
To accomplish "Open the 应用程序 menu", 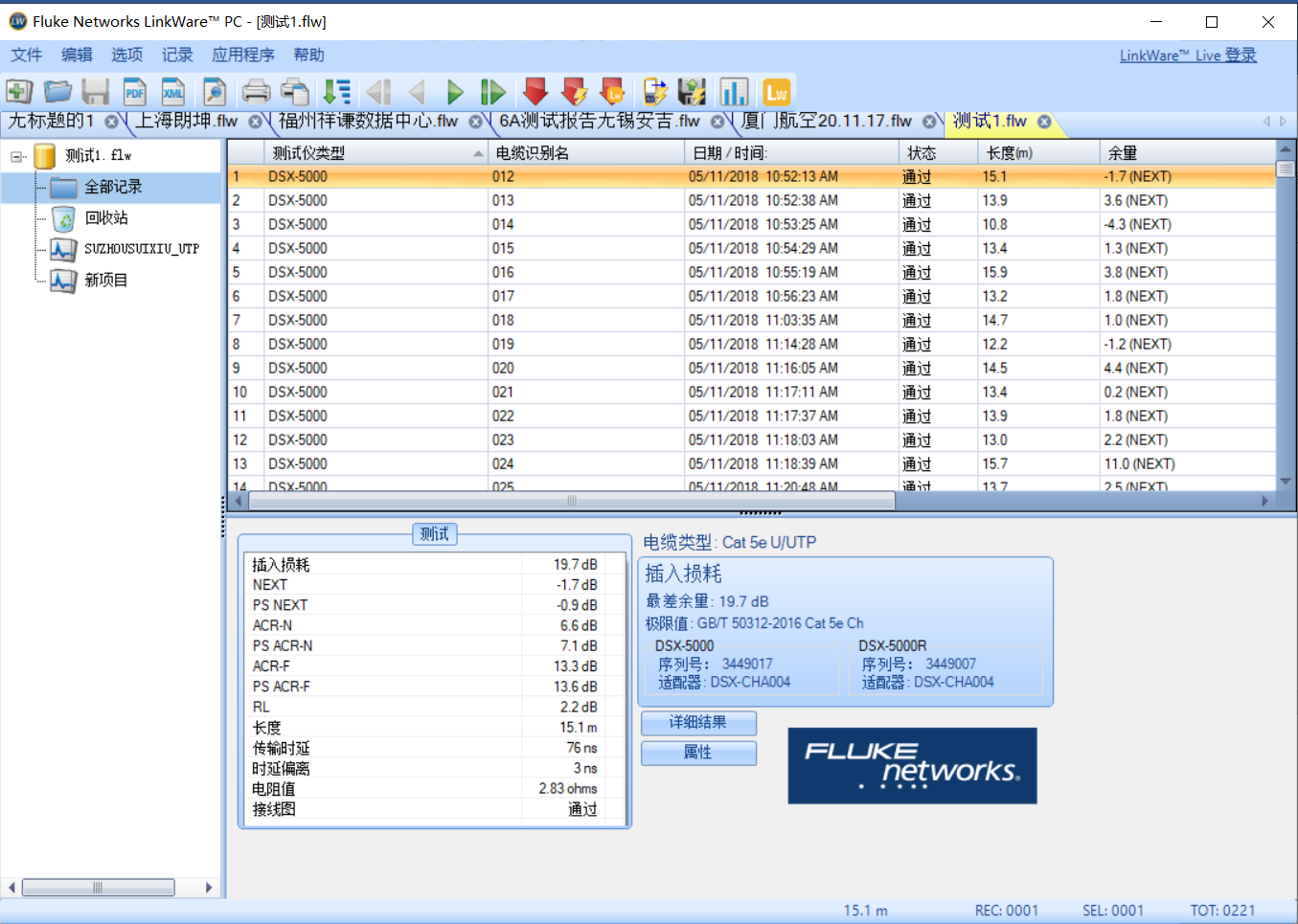I will [x=242, y=56].
